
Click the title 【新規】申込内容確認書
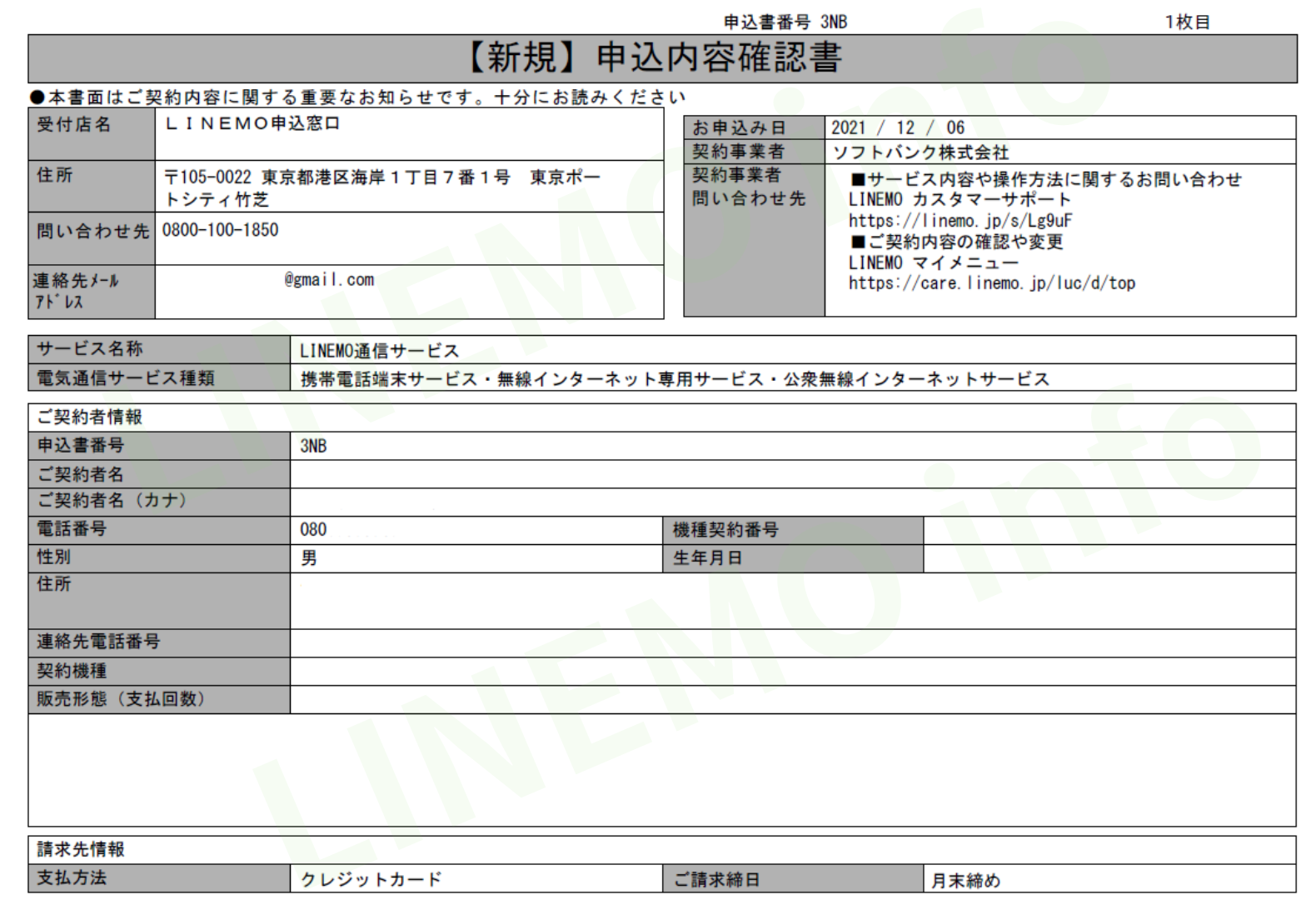point(652,57)
